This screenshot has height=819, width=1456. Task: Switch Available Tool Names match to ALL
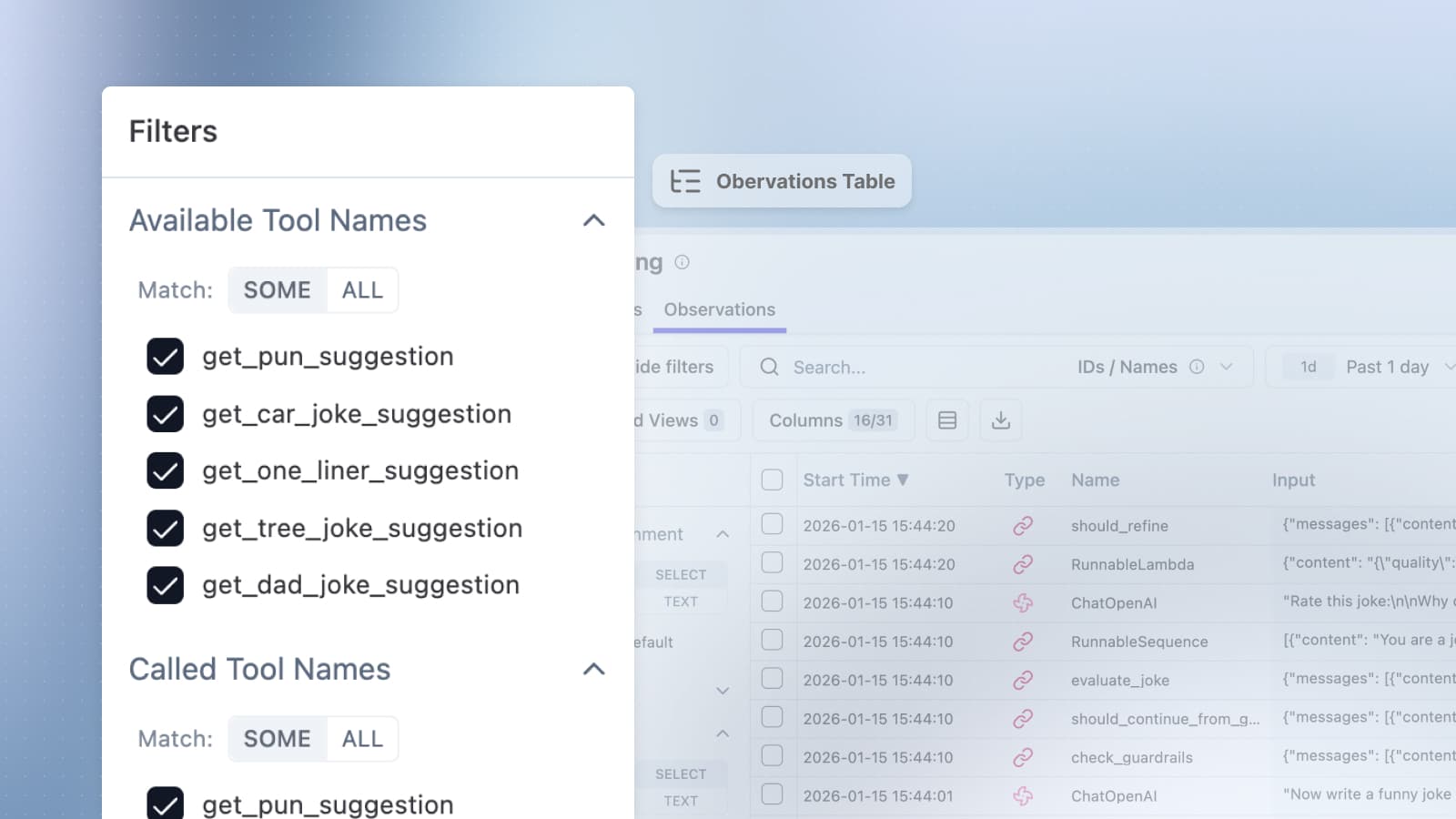(362, 289)
